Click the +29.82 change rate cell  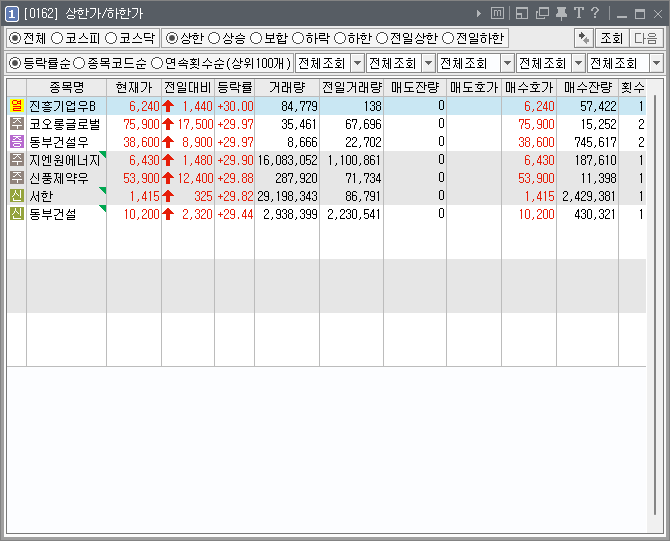click(235, 196)
